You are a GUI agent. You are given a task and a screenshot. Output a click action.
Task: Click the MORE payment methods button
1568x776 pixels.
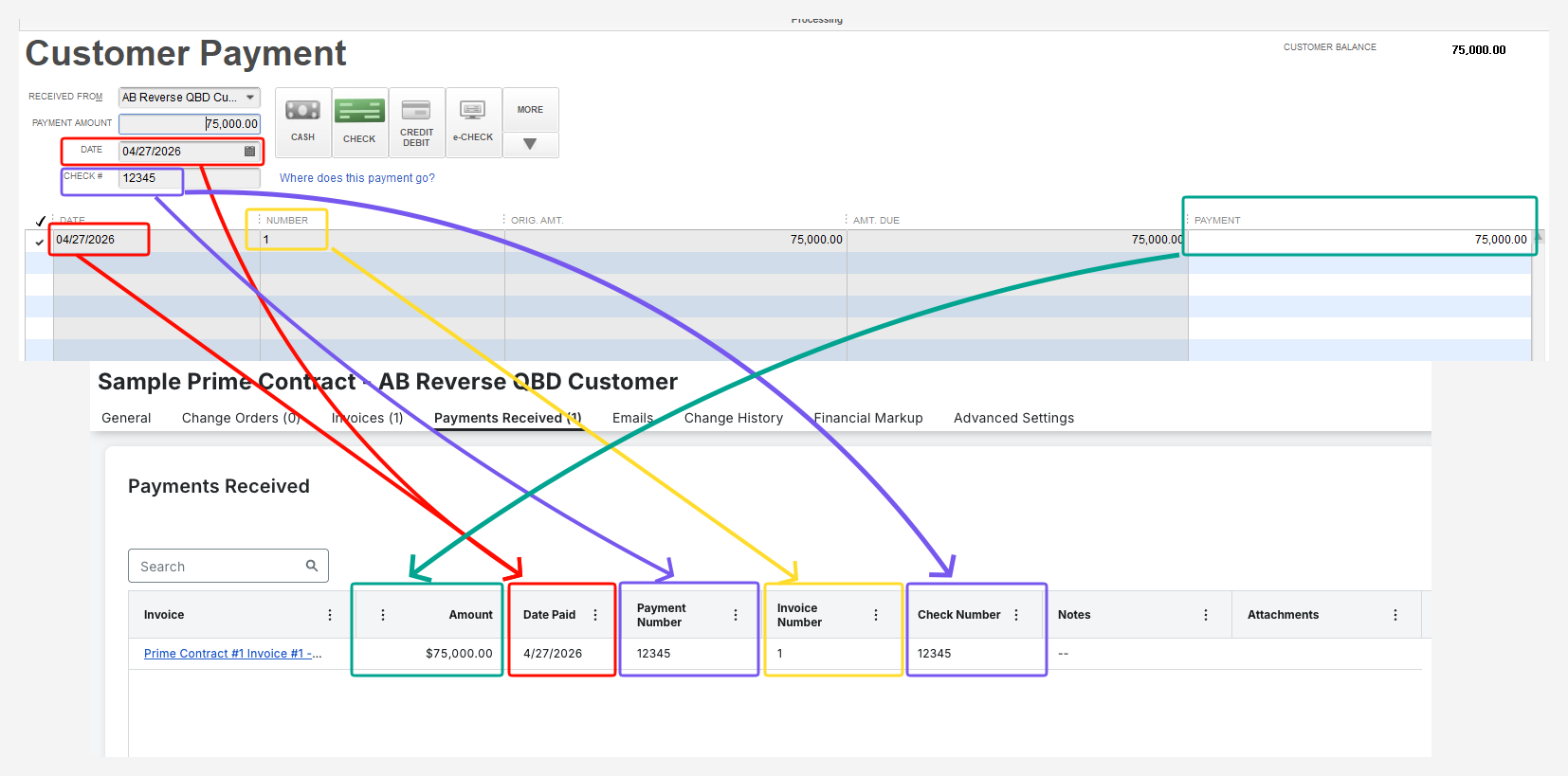530,110
